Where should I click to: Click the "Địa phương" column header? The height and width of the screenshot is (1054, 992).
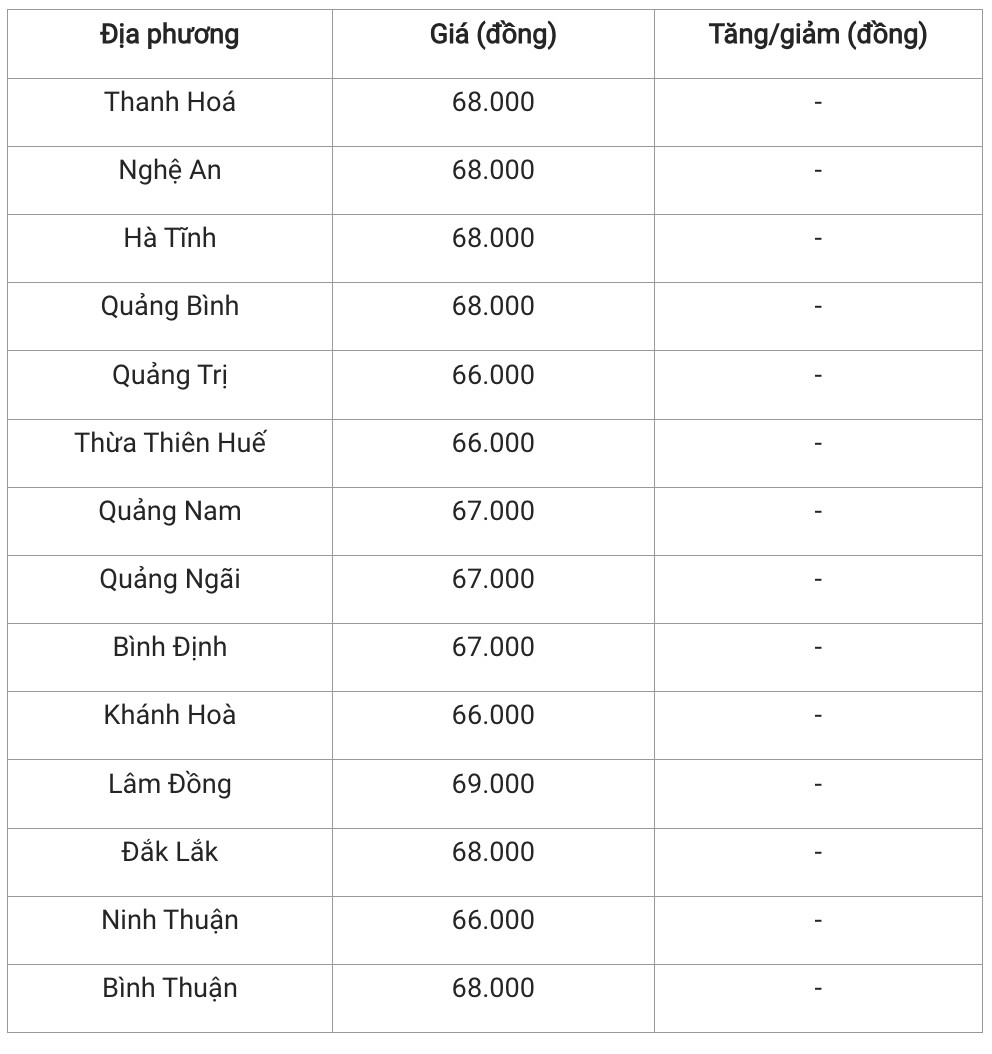coord(170,36)
